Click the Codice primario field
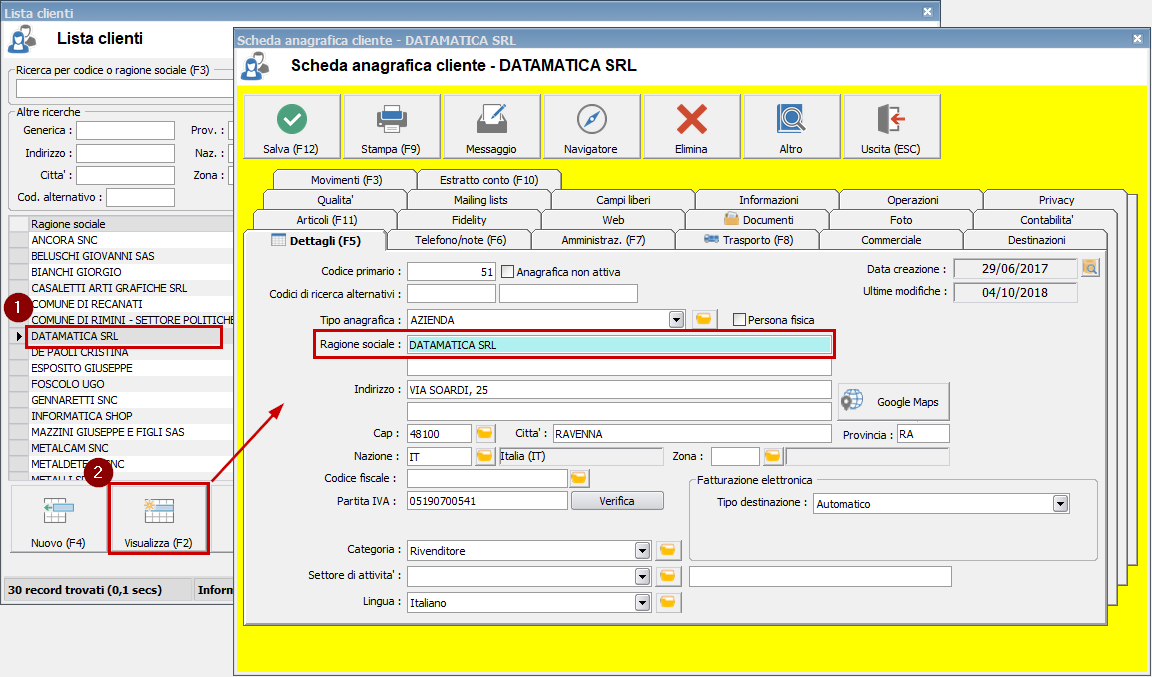The height and width of the screenshot is (677, 1152). [451, 272]
